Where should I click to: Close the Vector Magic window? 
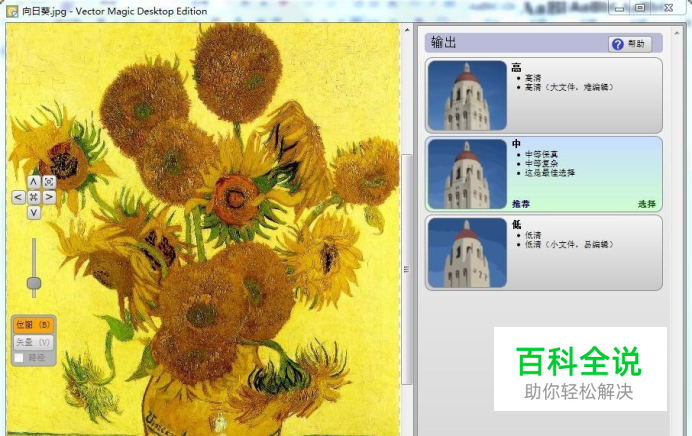(x=668, y=8)
